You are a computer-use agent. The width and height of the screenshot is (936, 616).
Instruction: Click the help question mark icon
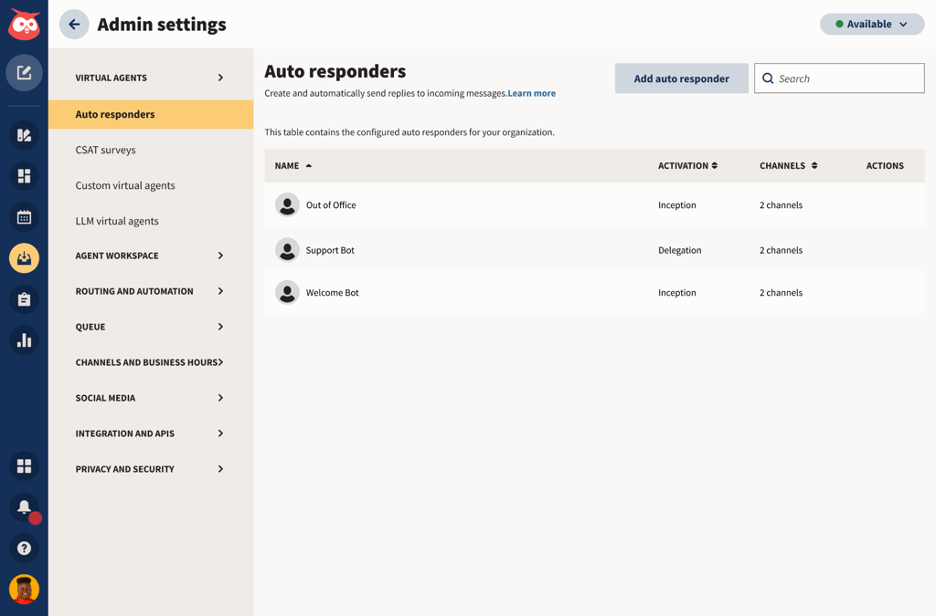24,548
